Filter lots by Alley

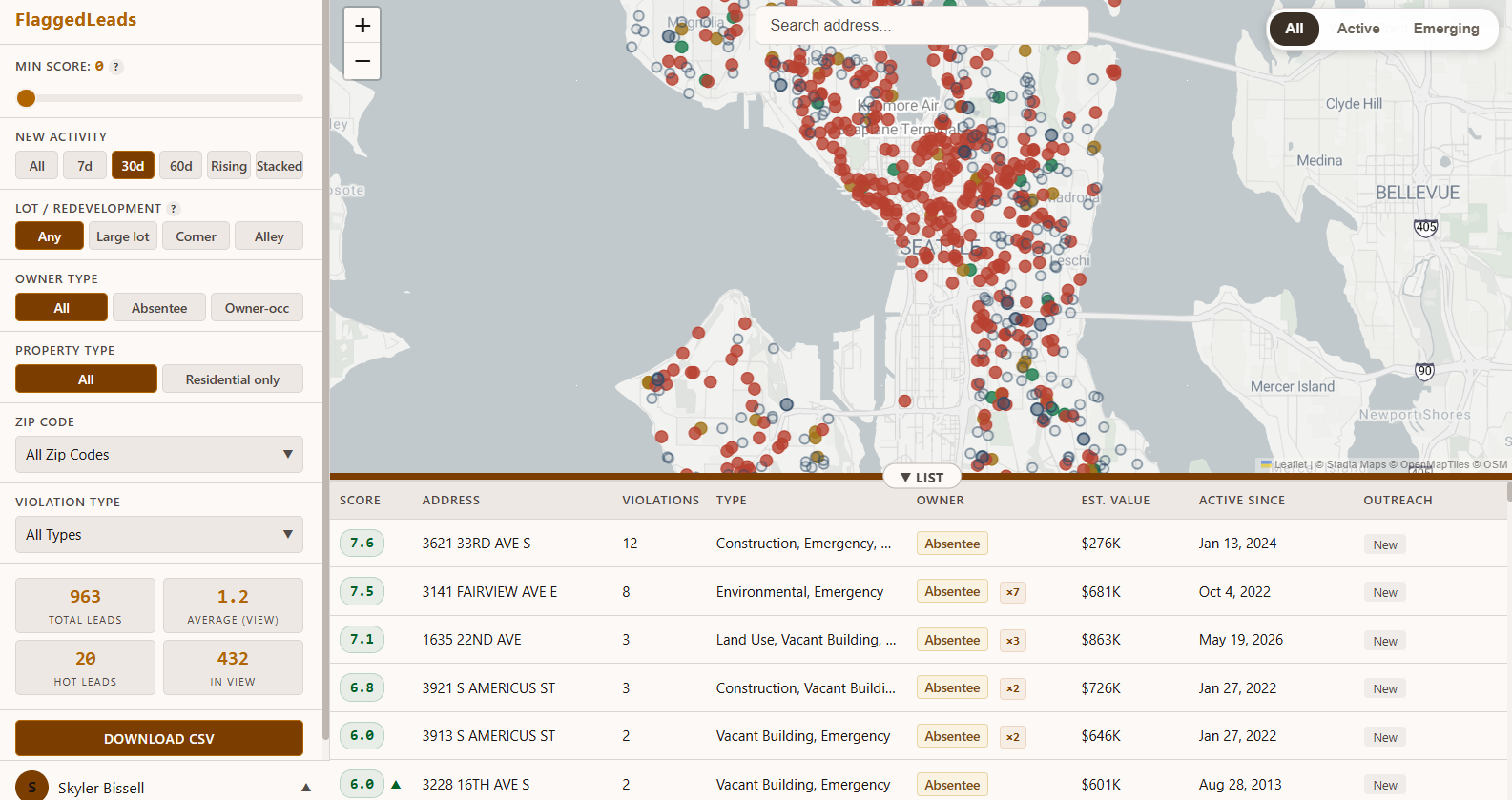point(269,236)
